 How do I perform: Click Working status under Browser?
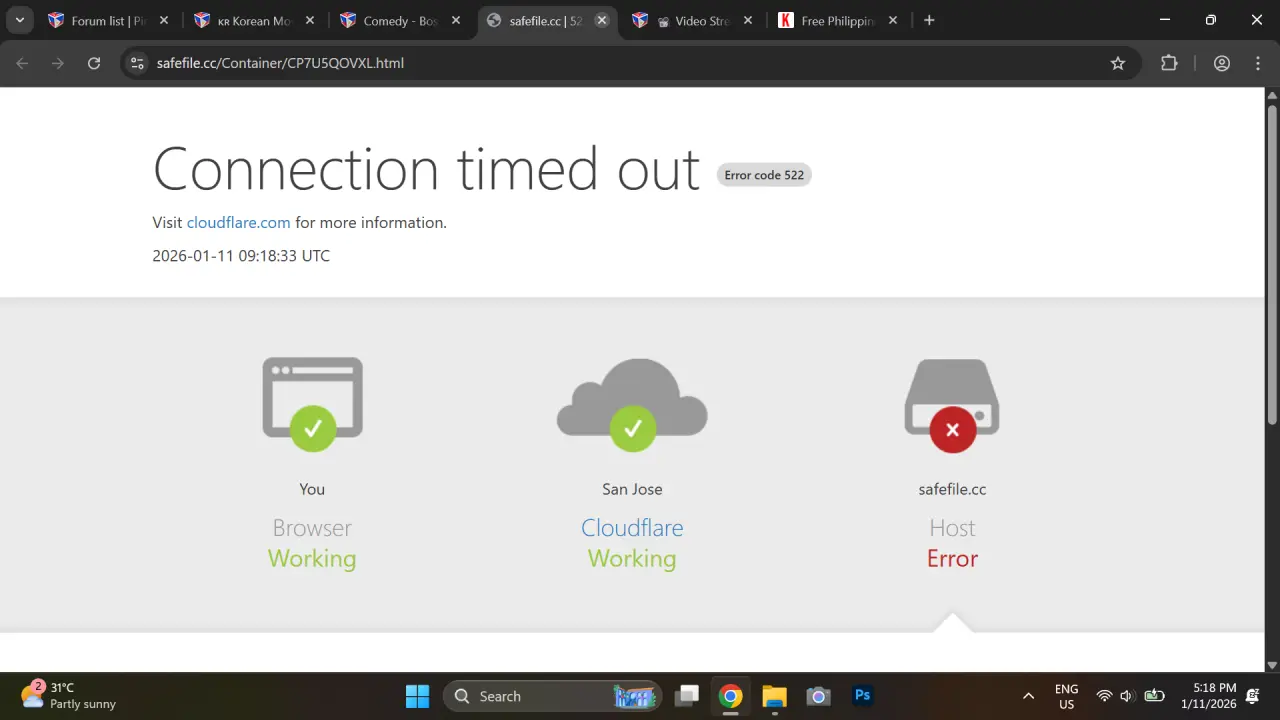coord(312,559)
